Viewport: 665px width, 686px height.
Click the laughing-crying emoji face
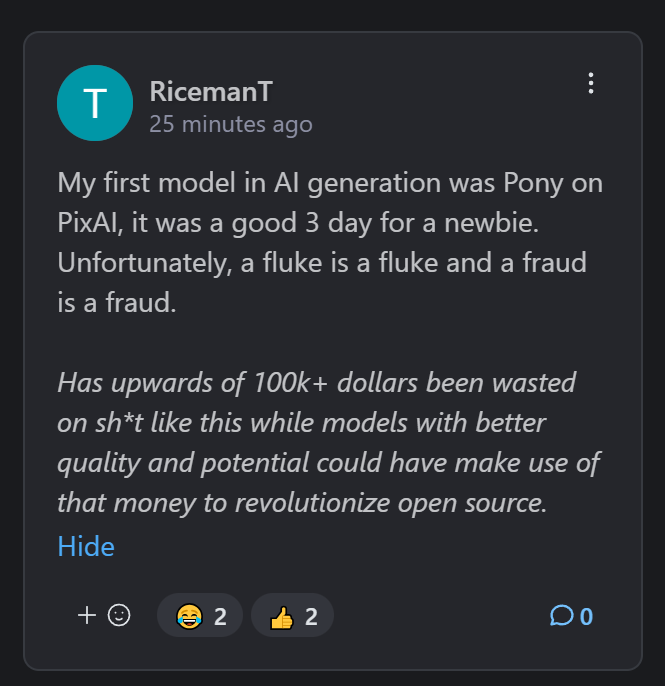click(188, 616)
